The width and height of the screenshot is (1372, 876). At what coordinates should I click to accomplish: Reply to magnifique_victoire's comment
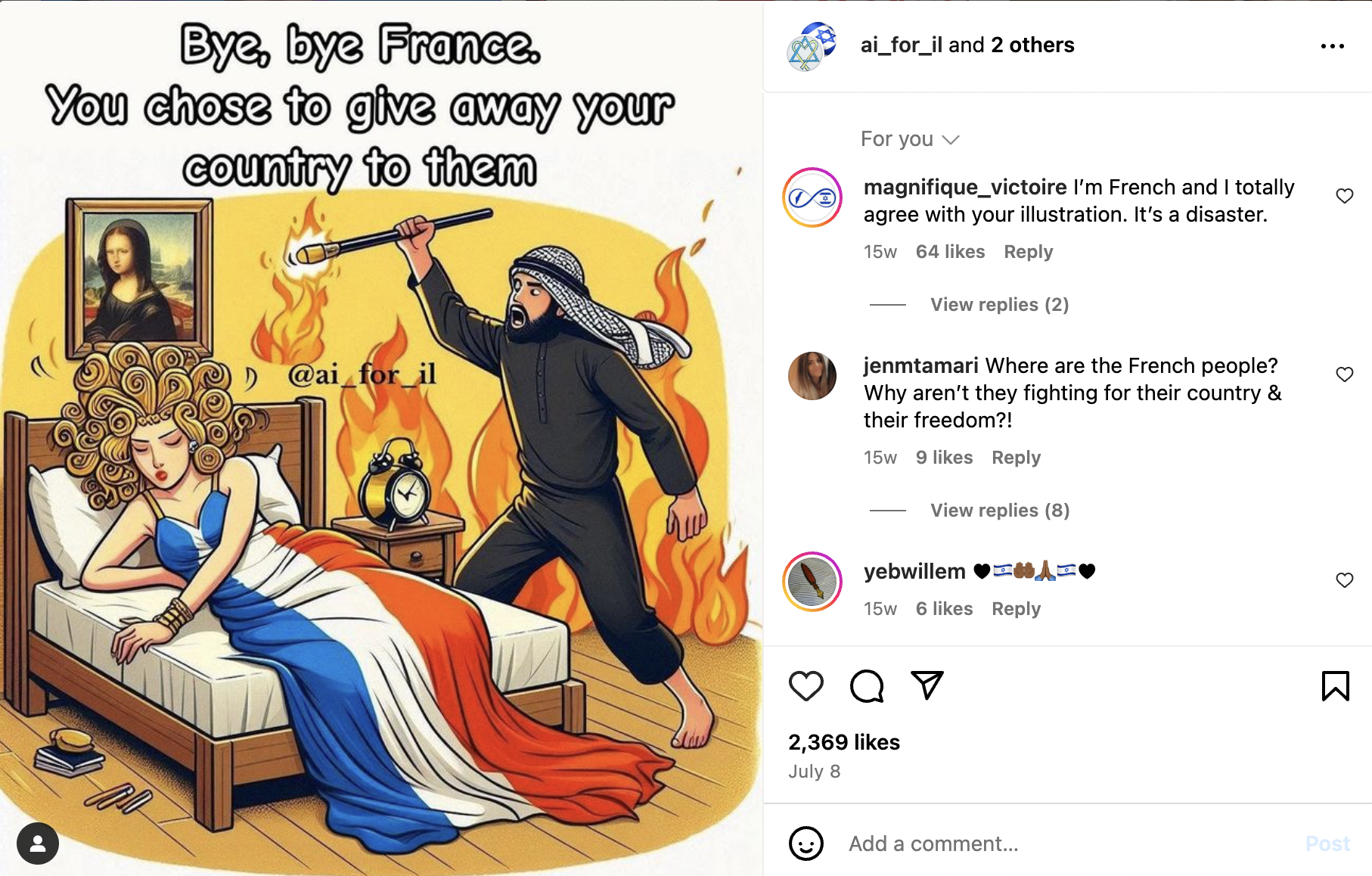tap(1028, 252)
